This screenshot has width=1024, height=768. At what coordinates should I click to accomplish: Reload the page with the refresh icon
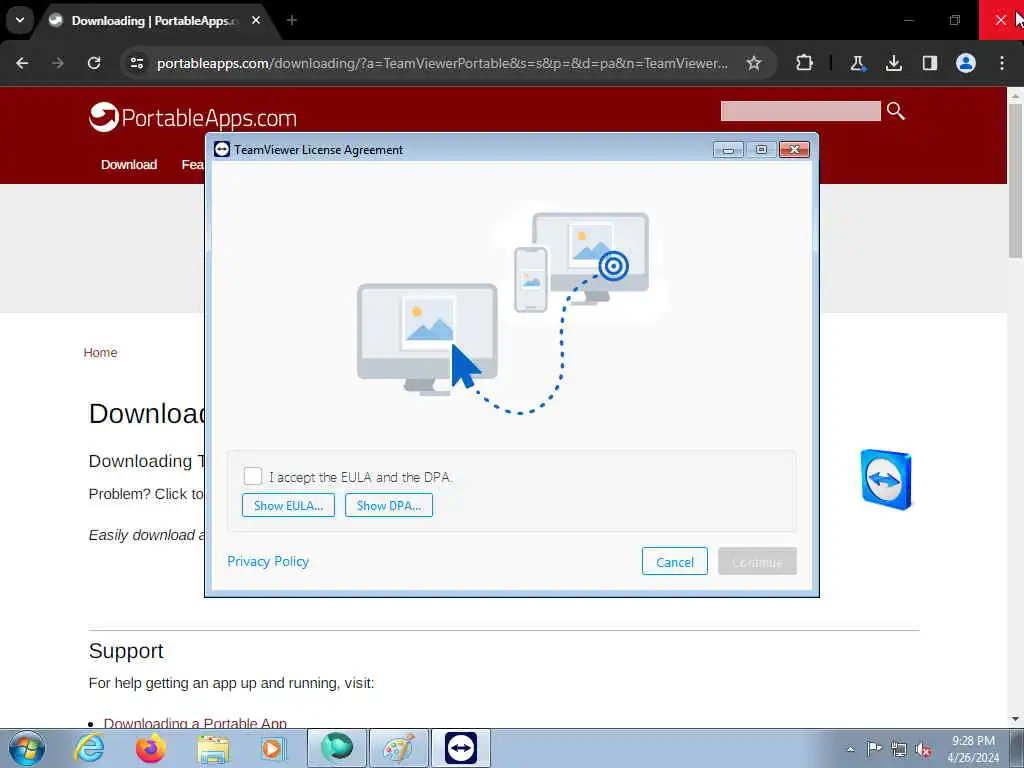click(x=94, y=63)
